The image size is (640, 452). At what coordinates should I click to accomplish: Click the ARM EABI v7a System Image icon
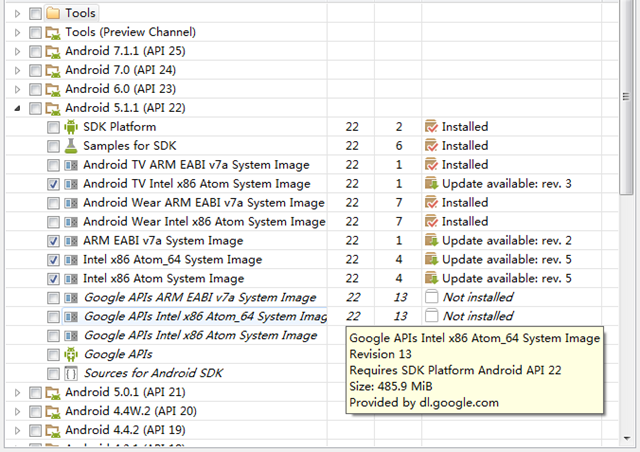pyautogui.click(x=71, y=241)
